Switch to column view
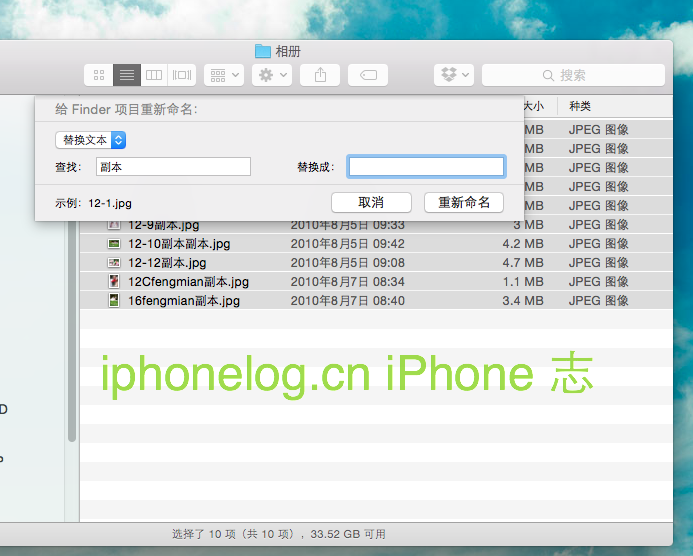 pyautogui.click(x=154, y=75)
